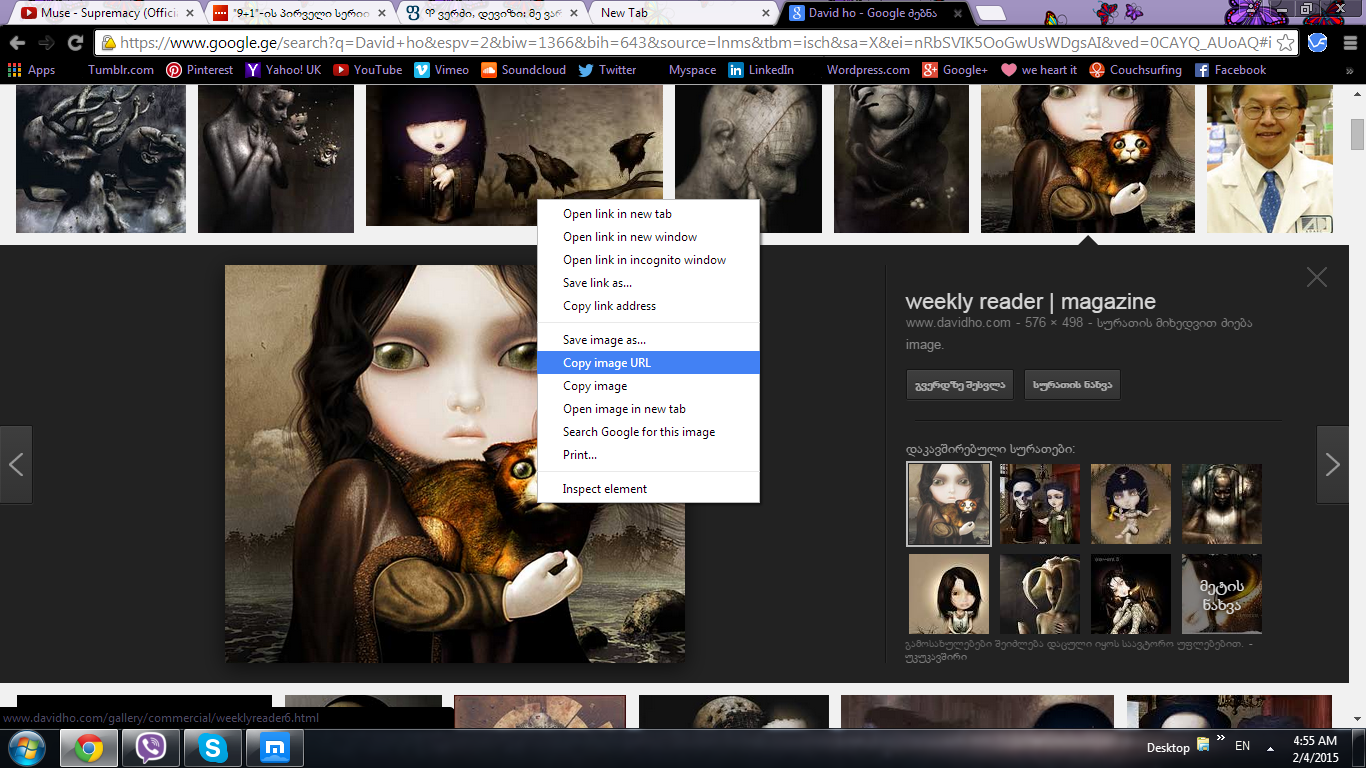
Task: Click the EN language indicator
Action: tap(1243, 746)
